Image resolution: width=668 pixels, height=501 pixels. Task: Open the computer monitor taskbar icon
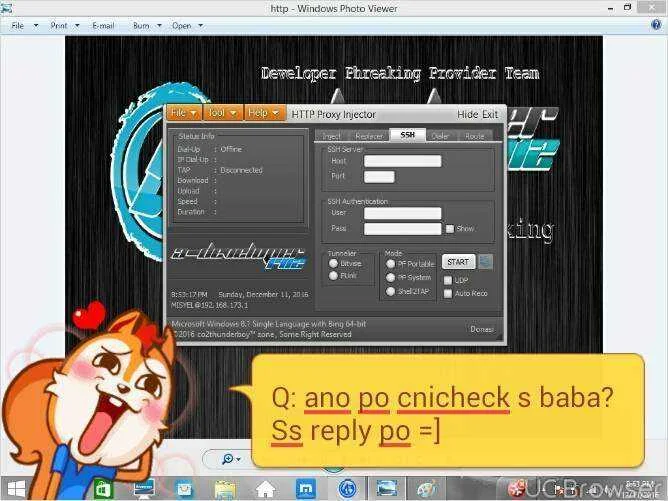144,489
